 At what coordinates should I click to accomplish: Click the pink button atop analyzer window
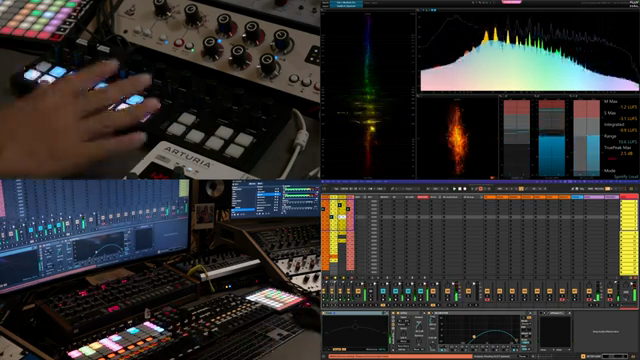click(511, 2)
